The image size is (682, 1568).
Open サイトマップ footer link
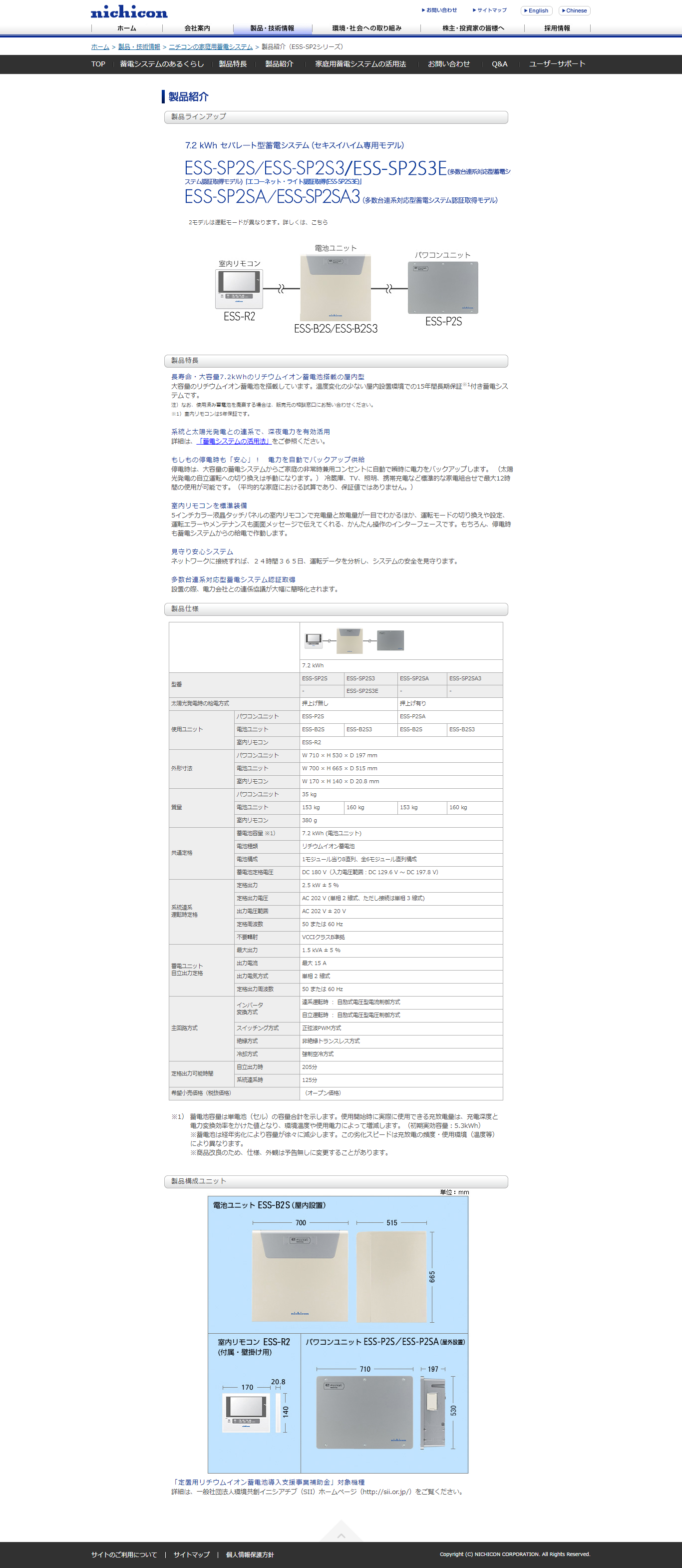pyautogui.click(x=191, y=1555)
